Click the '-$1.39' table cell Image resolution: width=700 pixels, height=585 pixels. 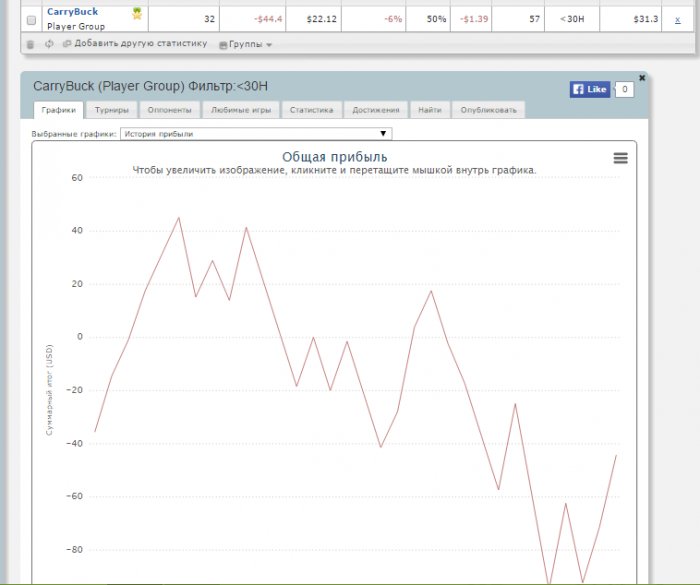(471, 19)
